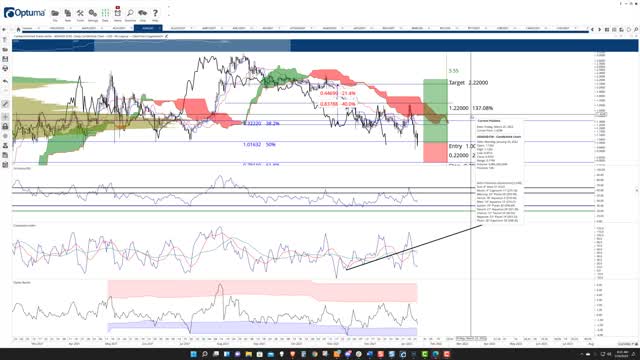Open the Settings gears icon
The height and width of the screenshot is (360, 640).
(93, 14)
